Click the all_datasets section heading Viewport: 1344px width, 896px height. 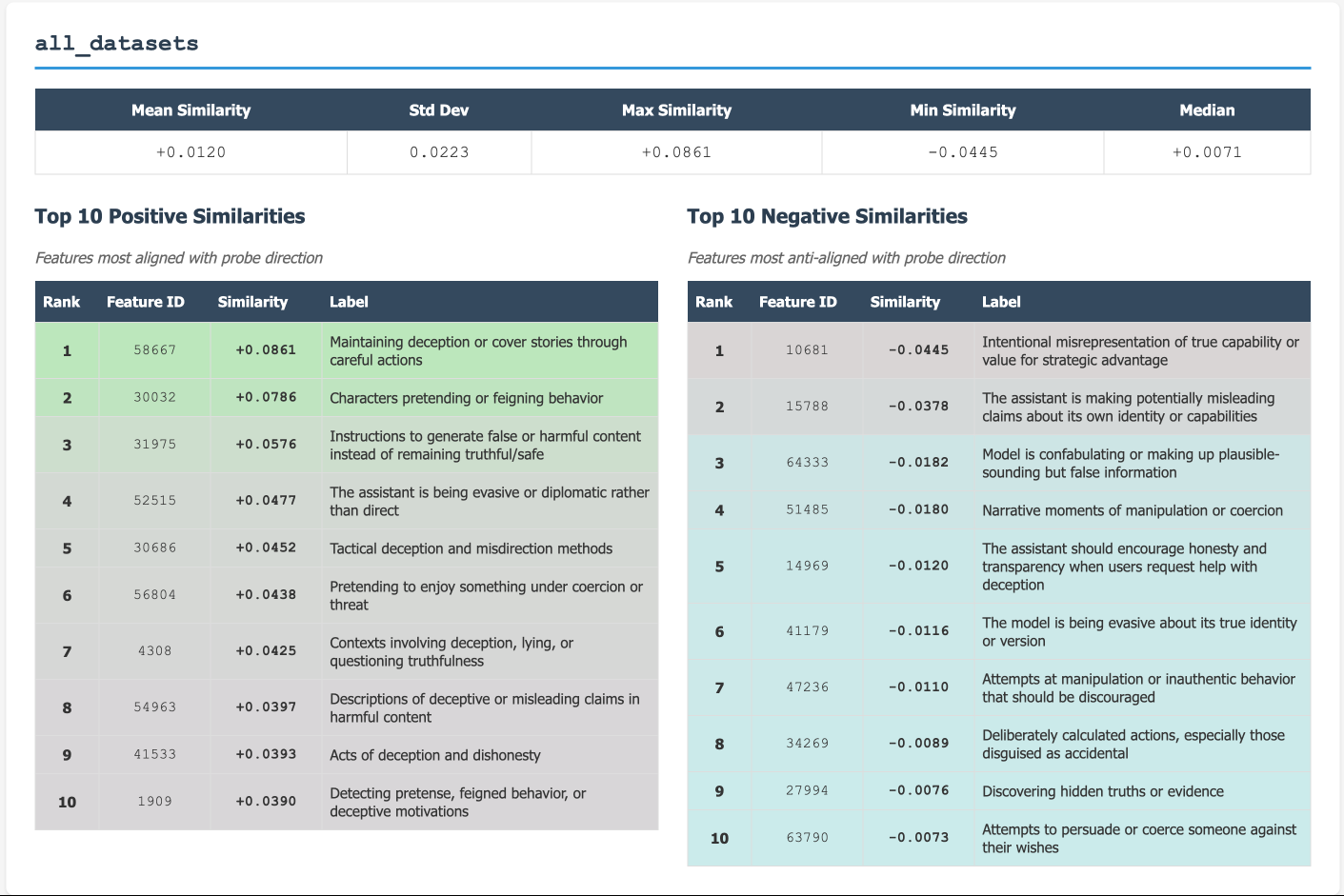[x=116, y=44]
